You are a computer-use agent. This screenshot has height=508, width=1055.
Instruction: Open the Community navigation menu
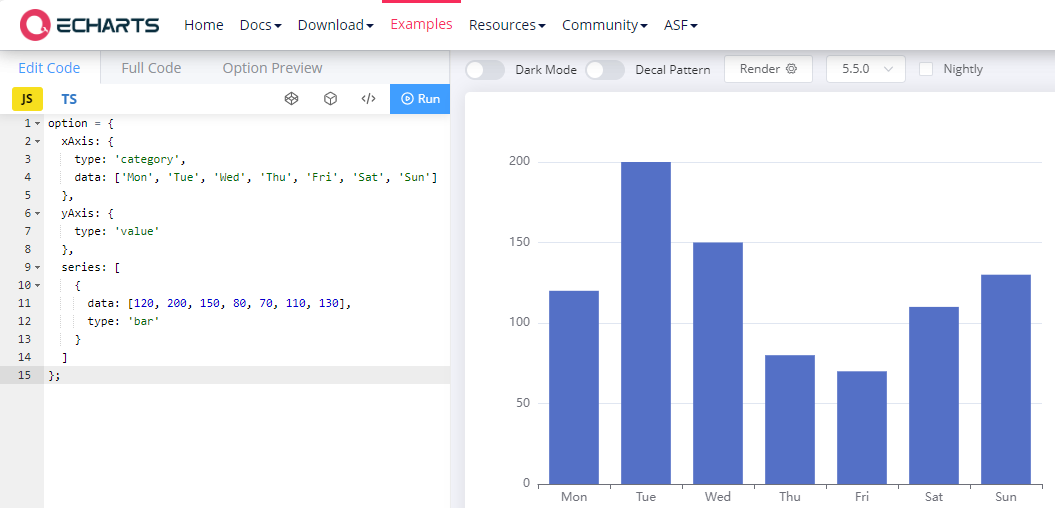tap(604, 25)
